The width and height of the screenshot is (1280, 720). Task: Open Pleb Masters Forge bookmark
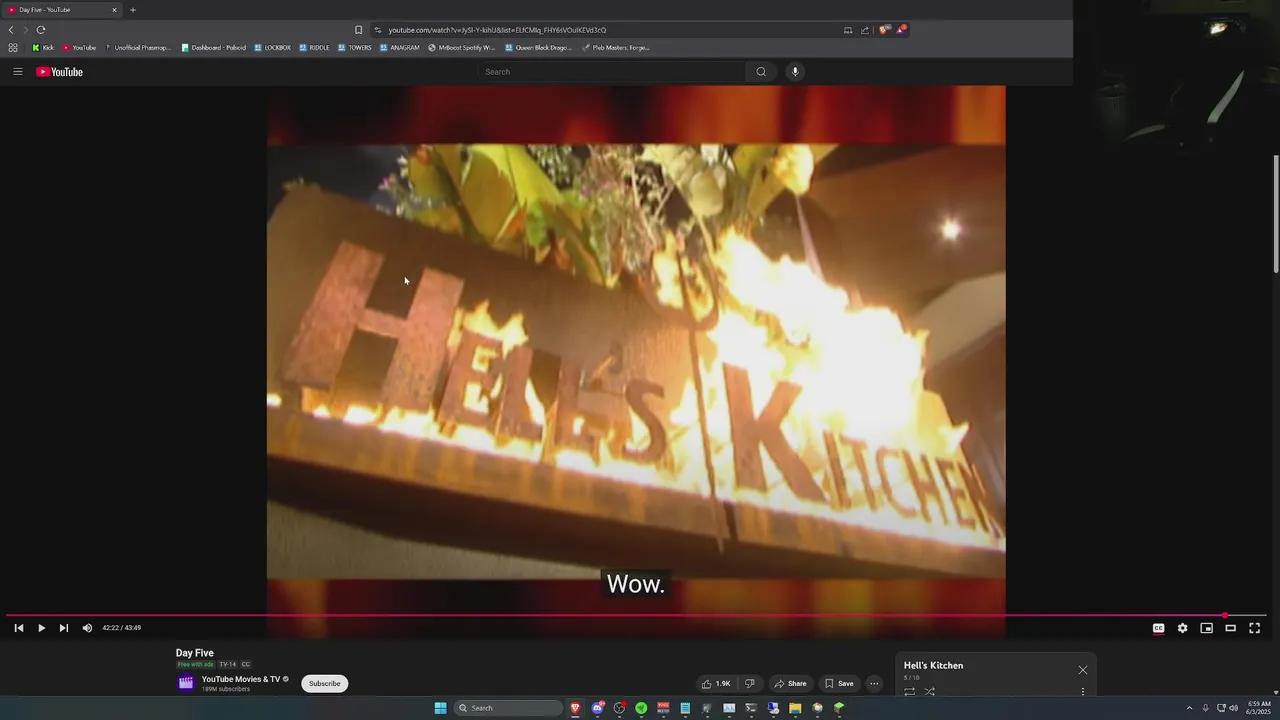[616, 47]
